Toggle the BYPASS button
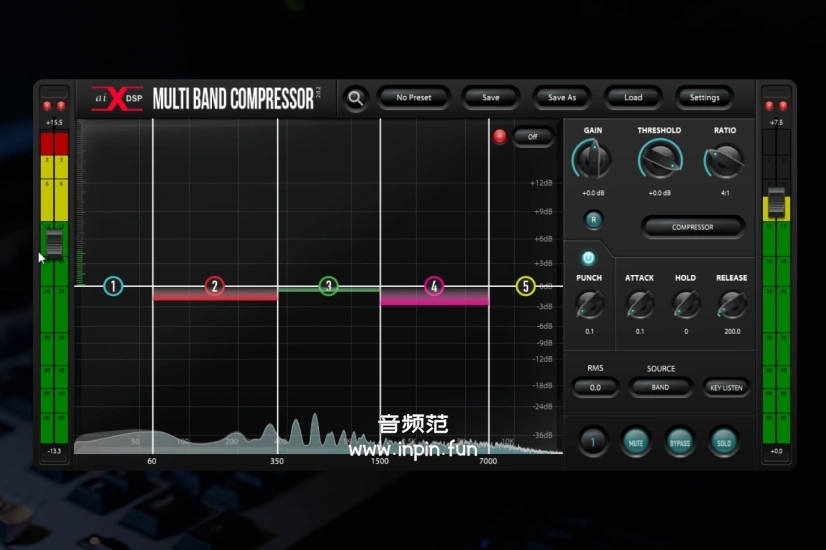This screenshot has height=550, width=826. [680, 443]
